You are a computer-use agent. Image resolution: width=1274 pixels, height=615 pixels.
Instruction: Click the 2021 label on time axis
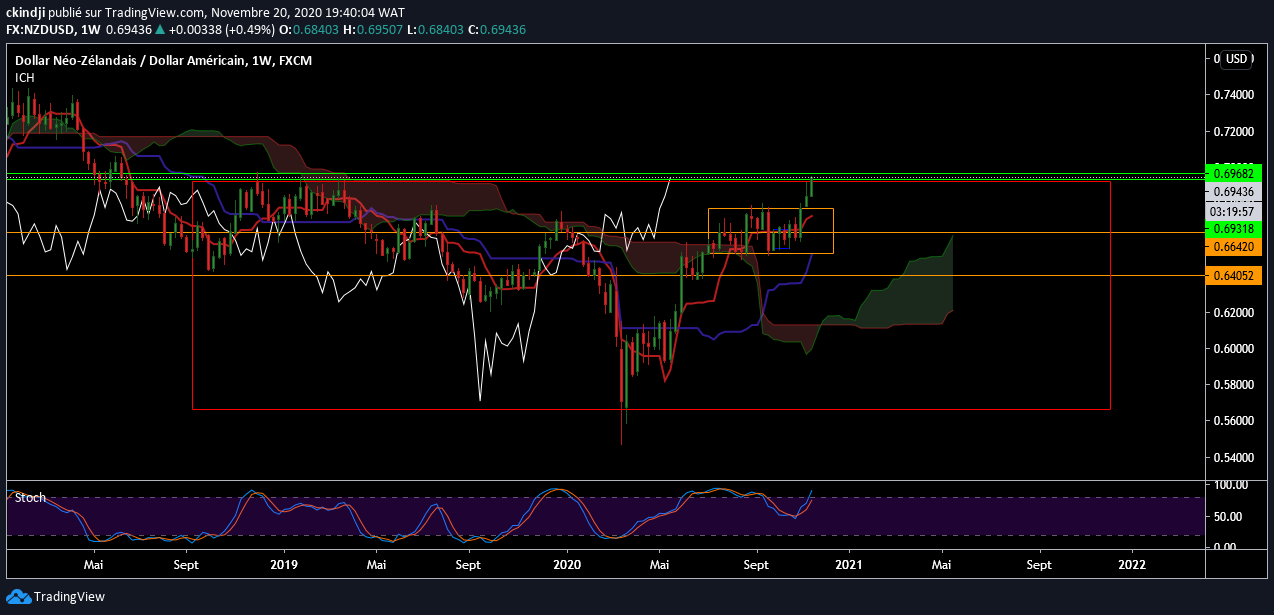850,564
